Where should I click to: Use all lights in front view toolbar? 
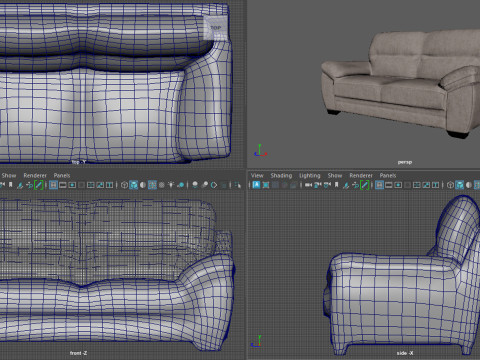171,185
